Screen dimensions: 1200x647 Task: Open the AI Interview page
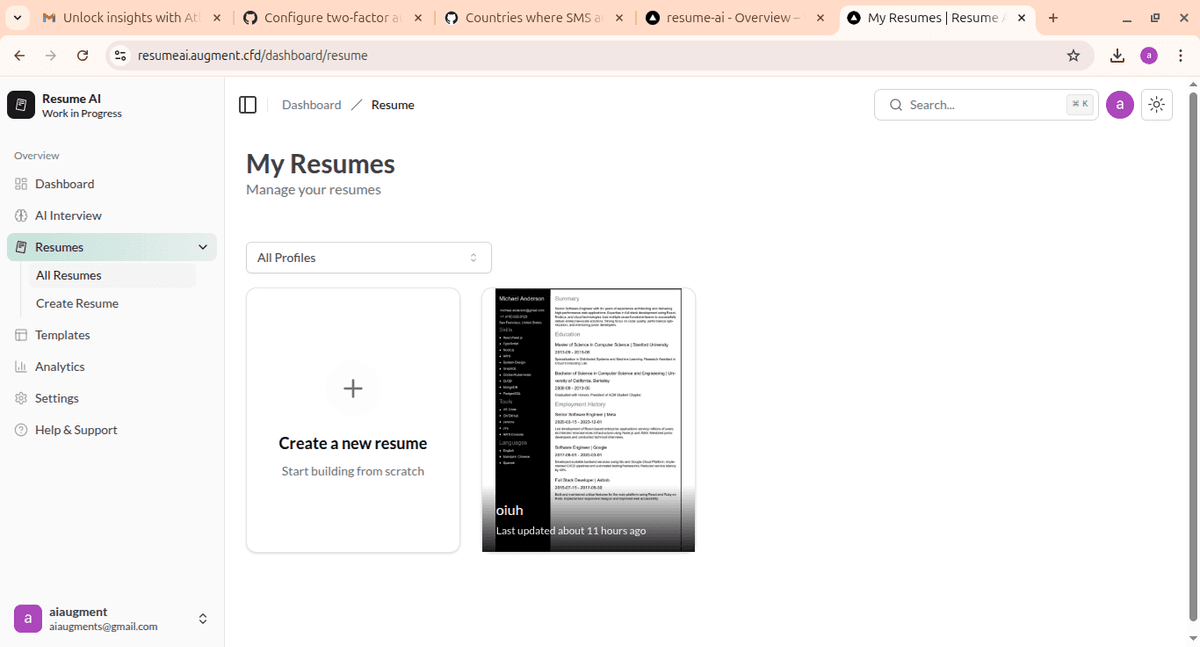coord(68,216)
